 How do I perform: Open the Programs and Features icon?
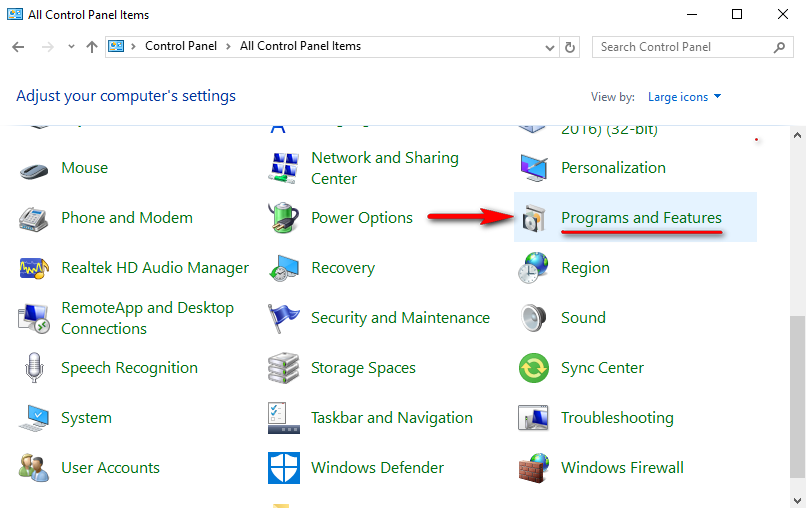tap(534, 218)
